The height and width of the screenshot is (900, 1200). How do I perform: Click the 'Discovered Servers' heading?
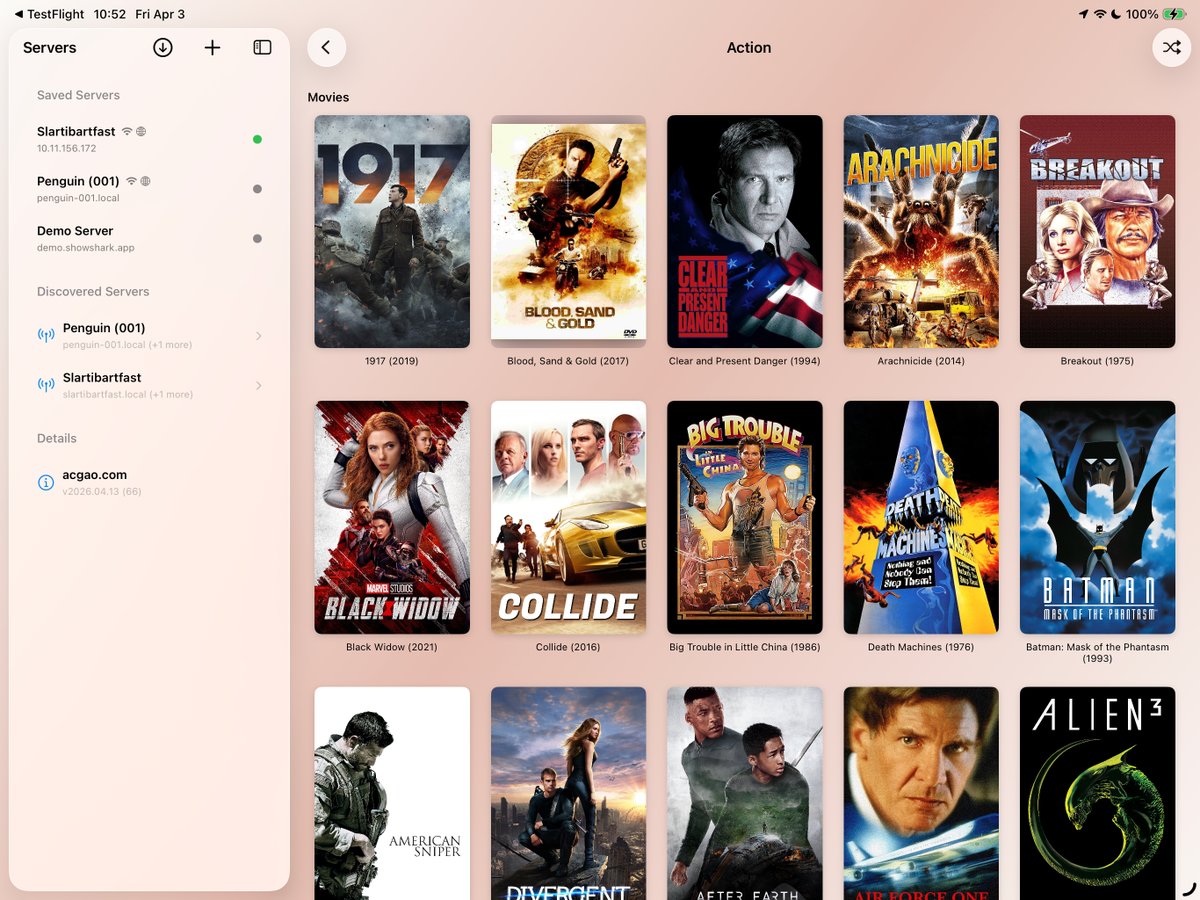93,291
